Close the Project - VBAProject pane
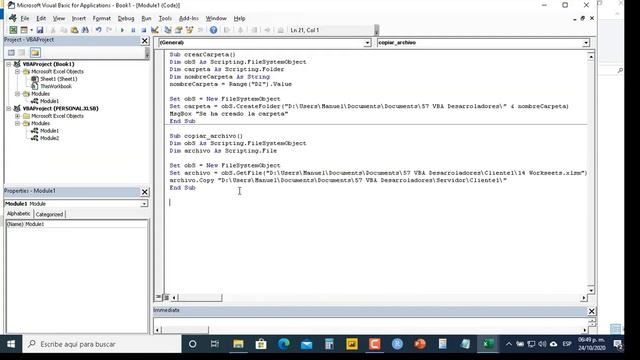Image resolution: width=640 pixels, height=360 pixels. pyautogui.click(x=144, y=41)
